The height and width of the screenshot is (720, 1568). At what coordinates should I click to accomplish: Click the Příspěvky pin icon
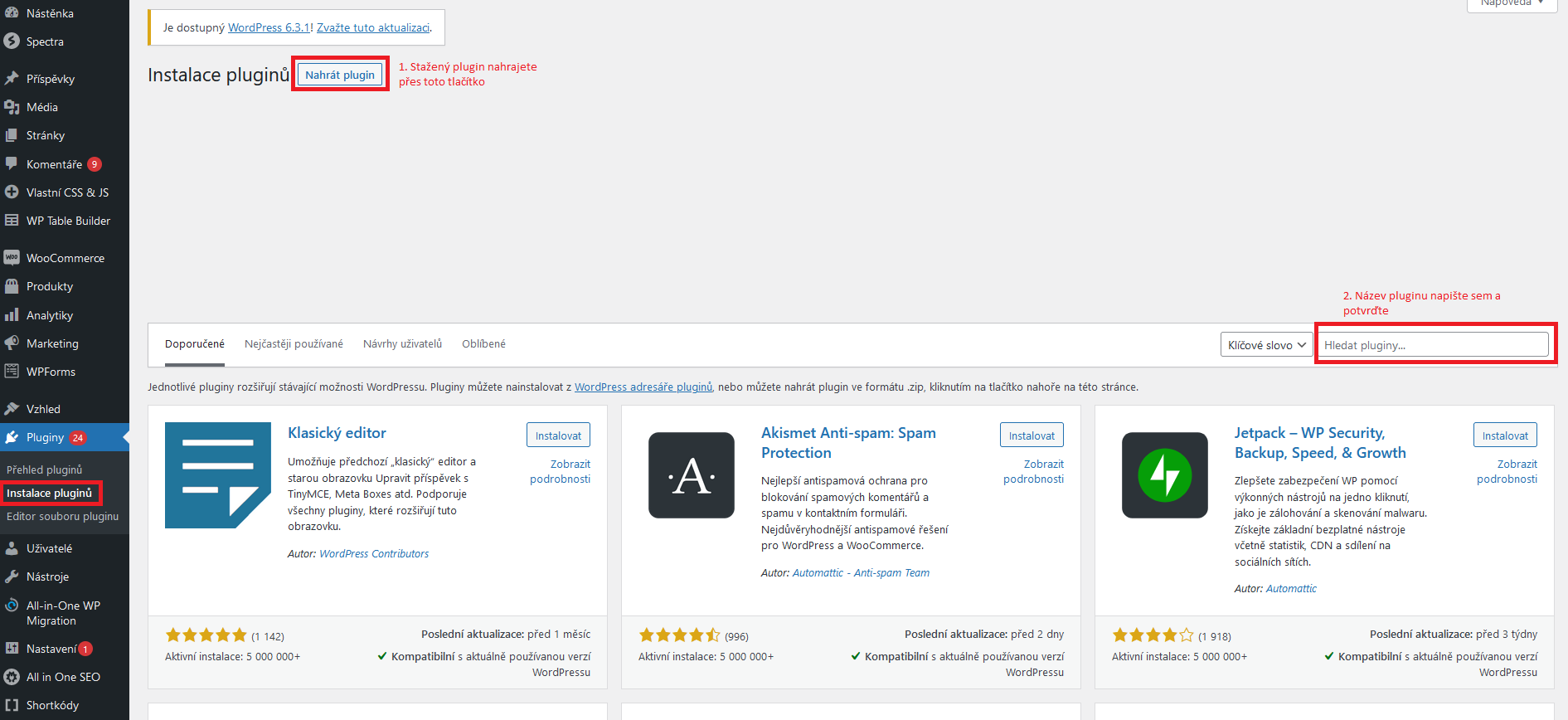coord(12,79)
